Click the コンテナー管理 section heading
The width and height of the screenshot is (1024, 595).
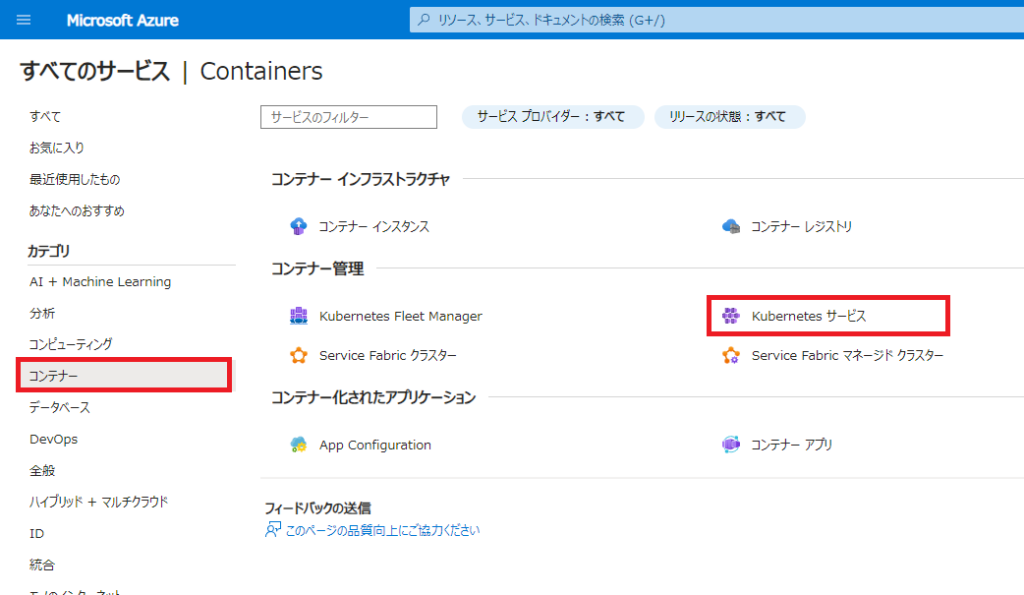click(317, 268)
